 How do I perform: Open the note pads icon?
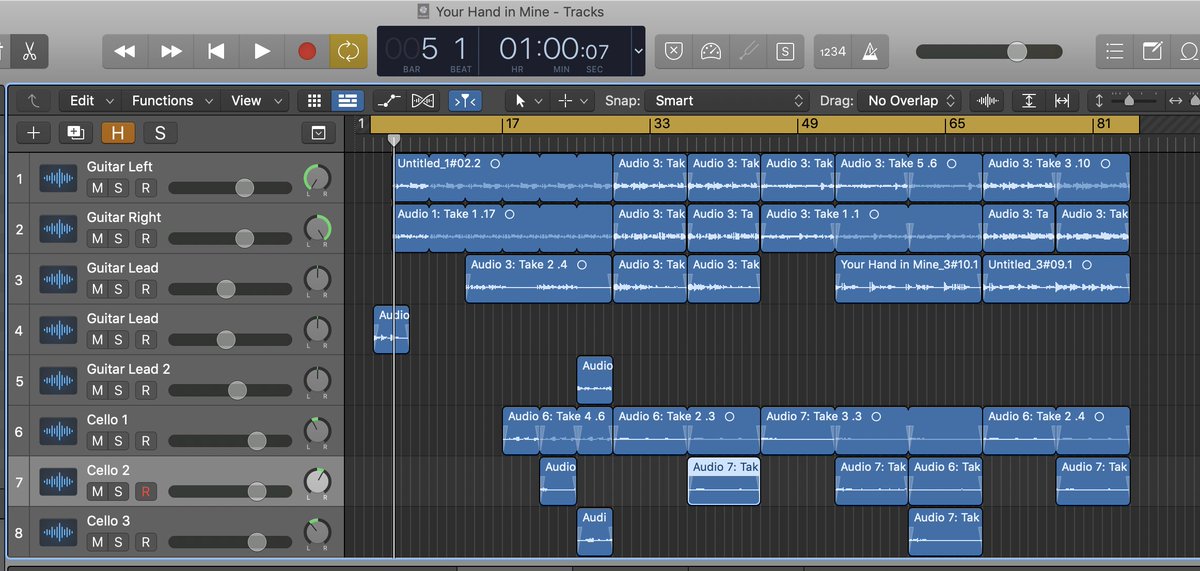click(1152, 51)
